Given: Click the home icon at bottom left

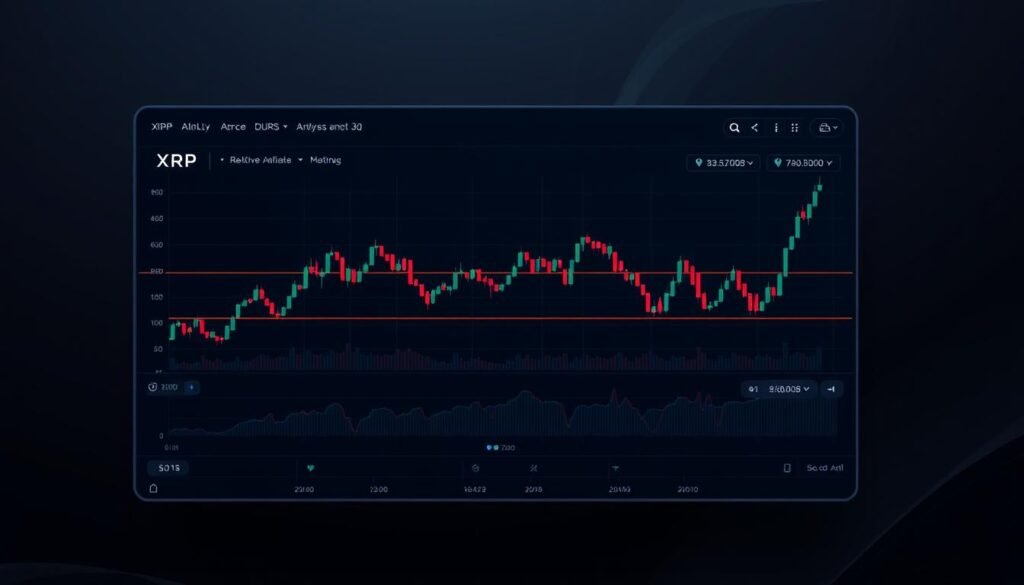Looking at the screenshot, I should pyautogui.click(x=153, y=488).
